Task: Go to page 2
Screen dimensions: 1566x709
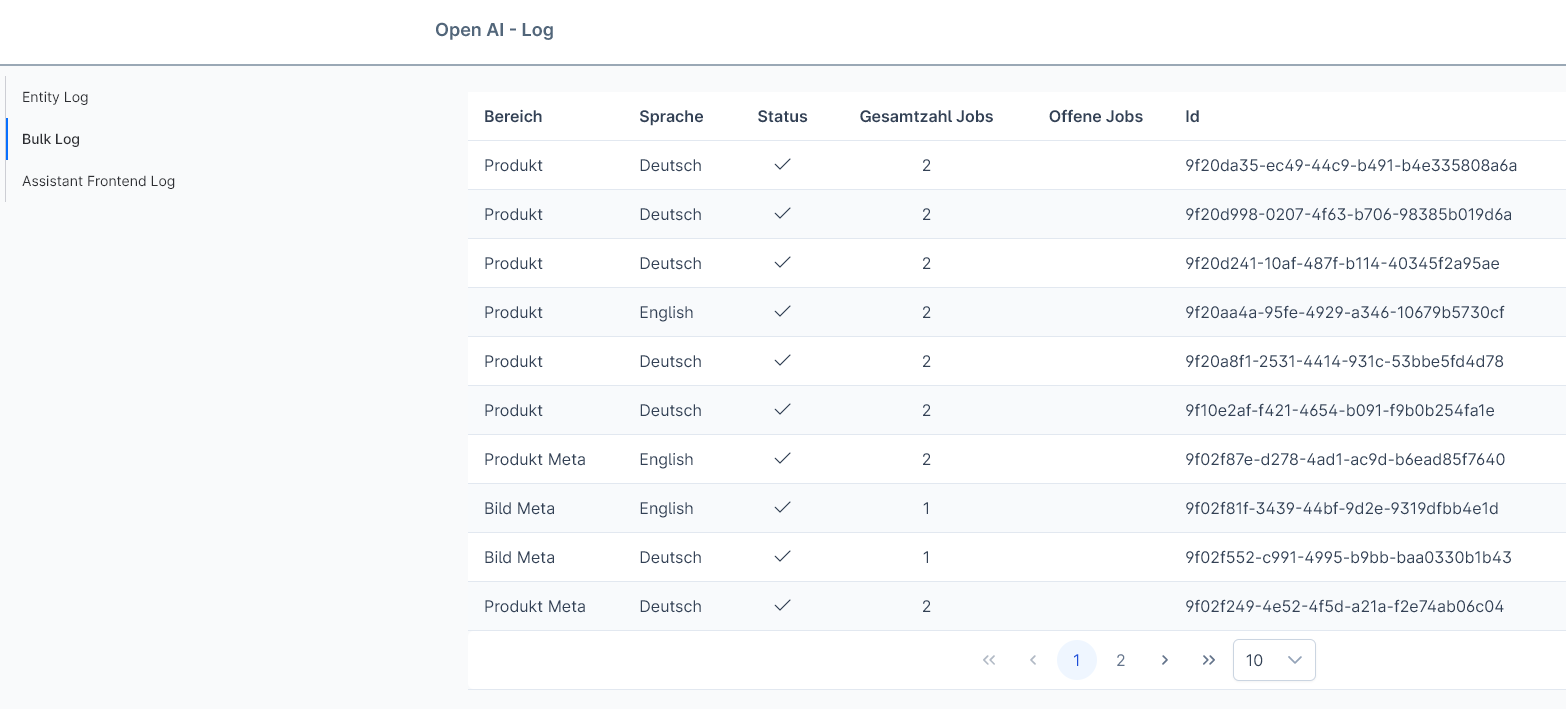Action: tap(1121, 660)
